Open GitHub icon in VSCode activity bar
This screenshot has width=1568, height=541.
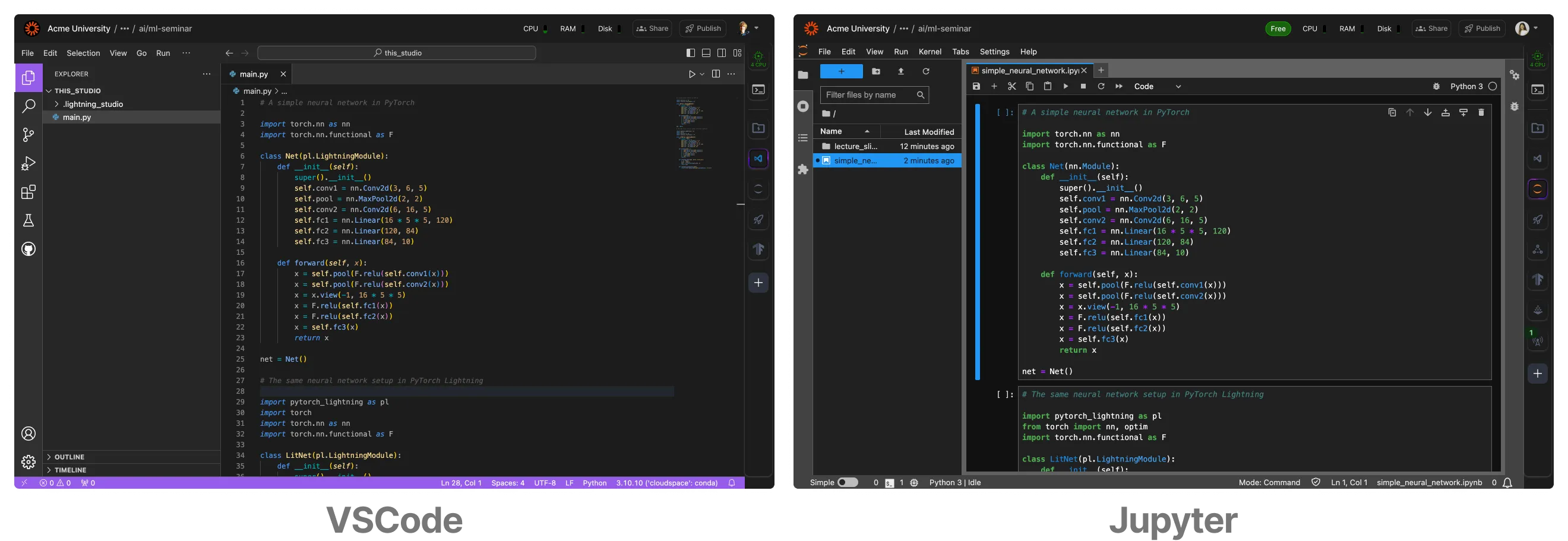click(29, 249)
